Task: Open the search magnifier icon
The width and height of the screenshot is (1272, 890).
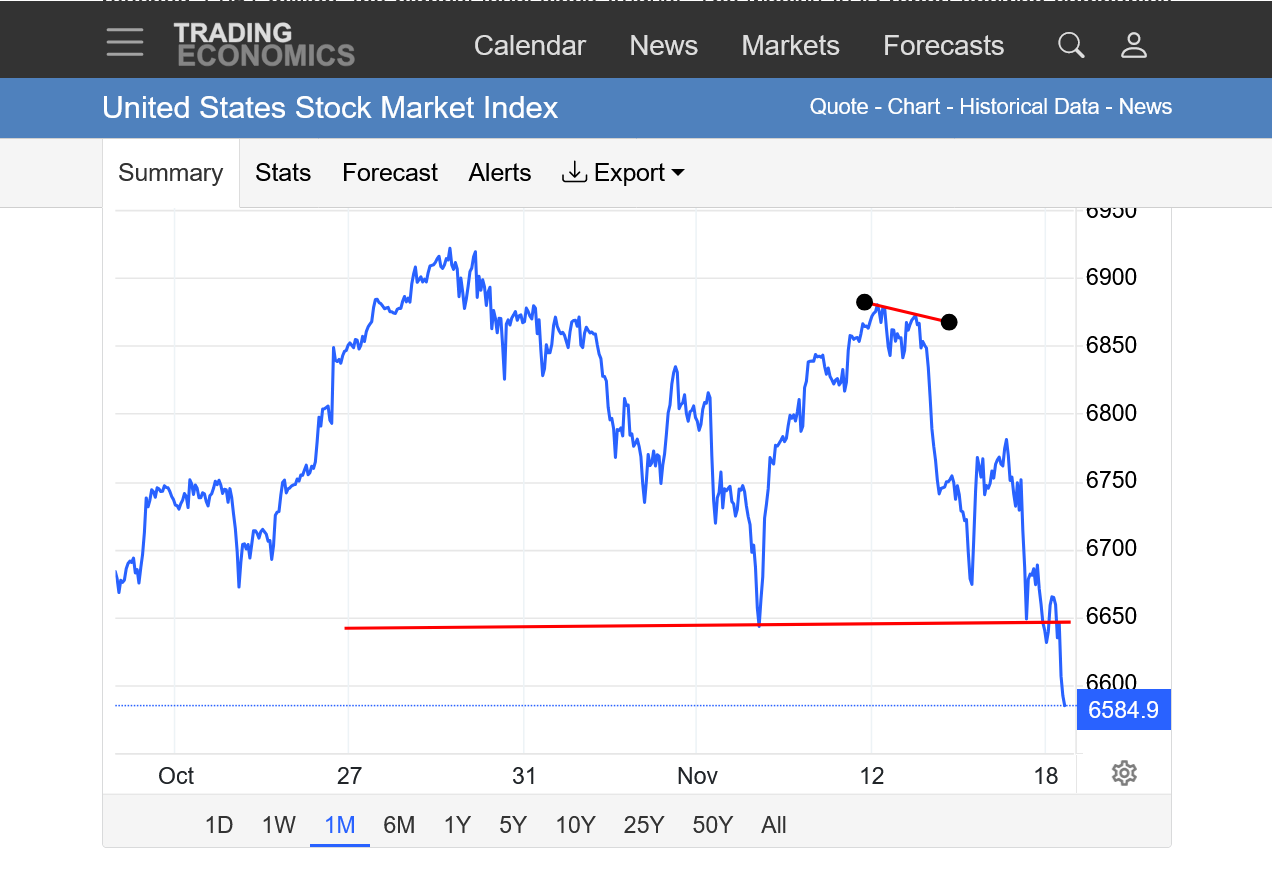Action: [1071, 45]
